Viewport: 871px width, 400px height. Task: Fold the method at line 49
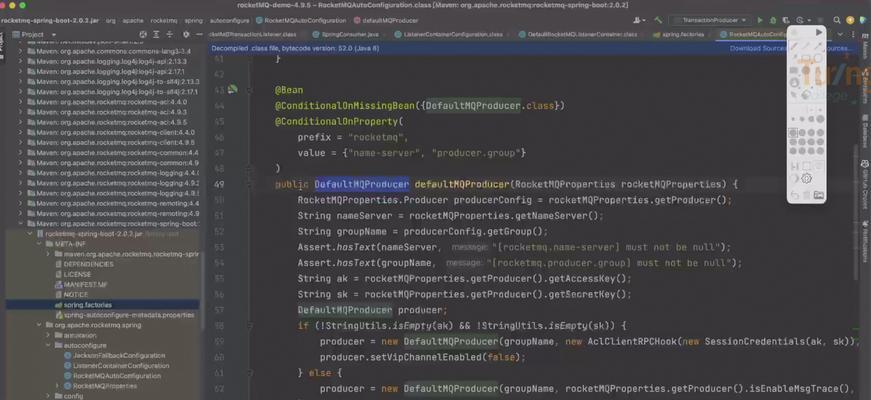(250, 184)
